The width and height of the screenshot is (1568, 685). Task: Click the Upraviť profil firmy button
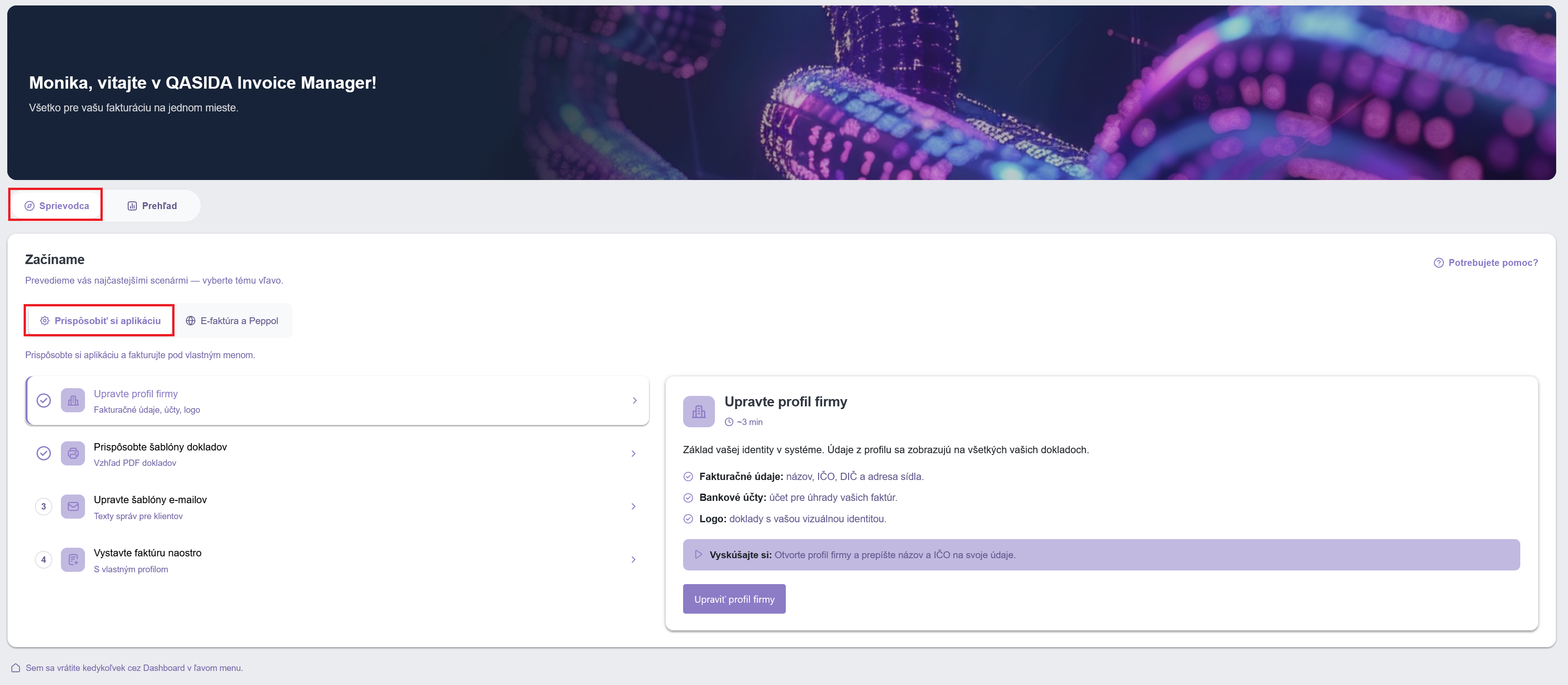tap(734, 599)
